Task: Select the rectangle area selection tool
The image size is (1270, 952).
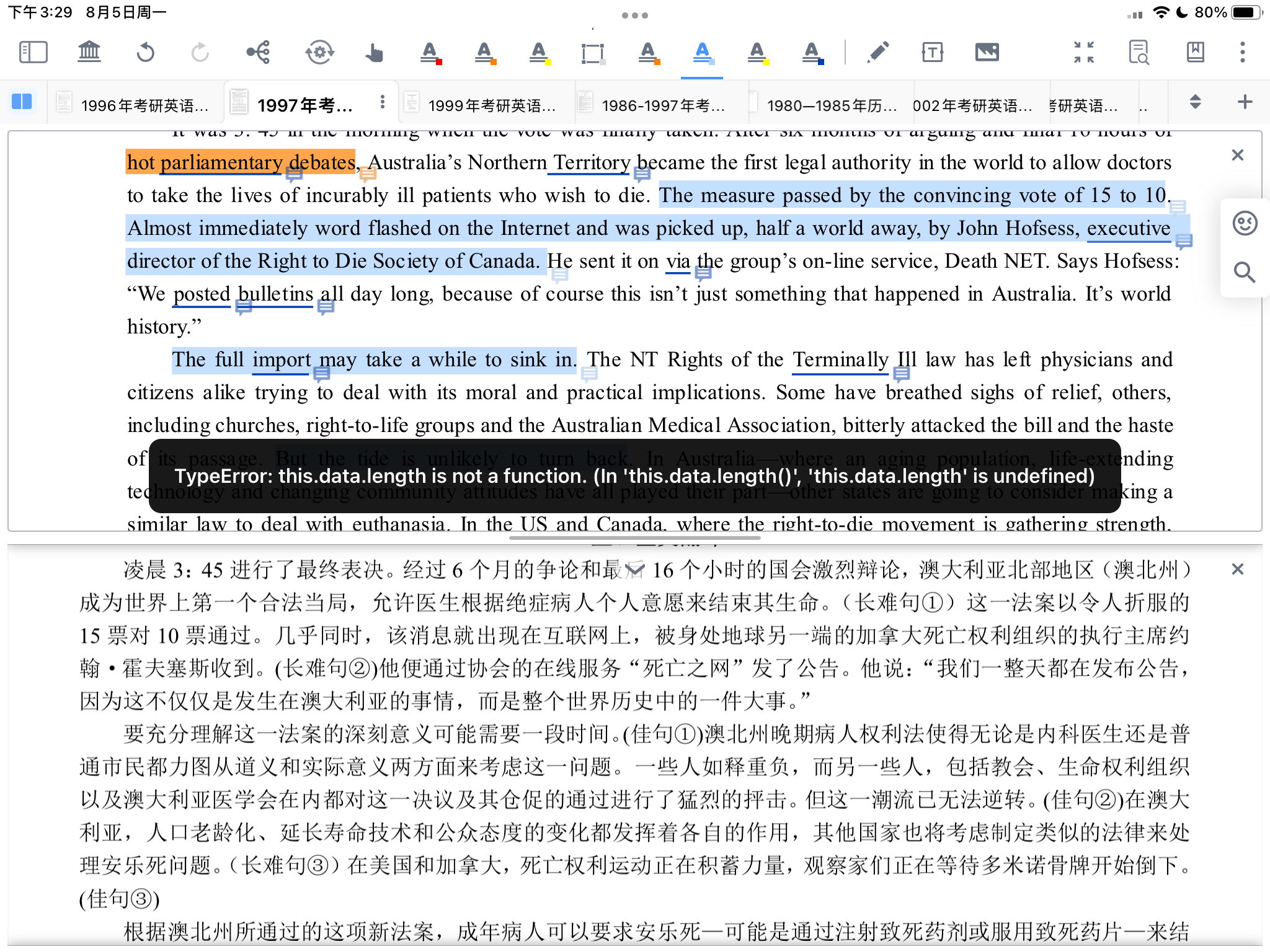Action: coord(593,53)
